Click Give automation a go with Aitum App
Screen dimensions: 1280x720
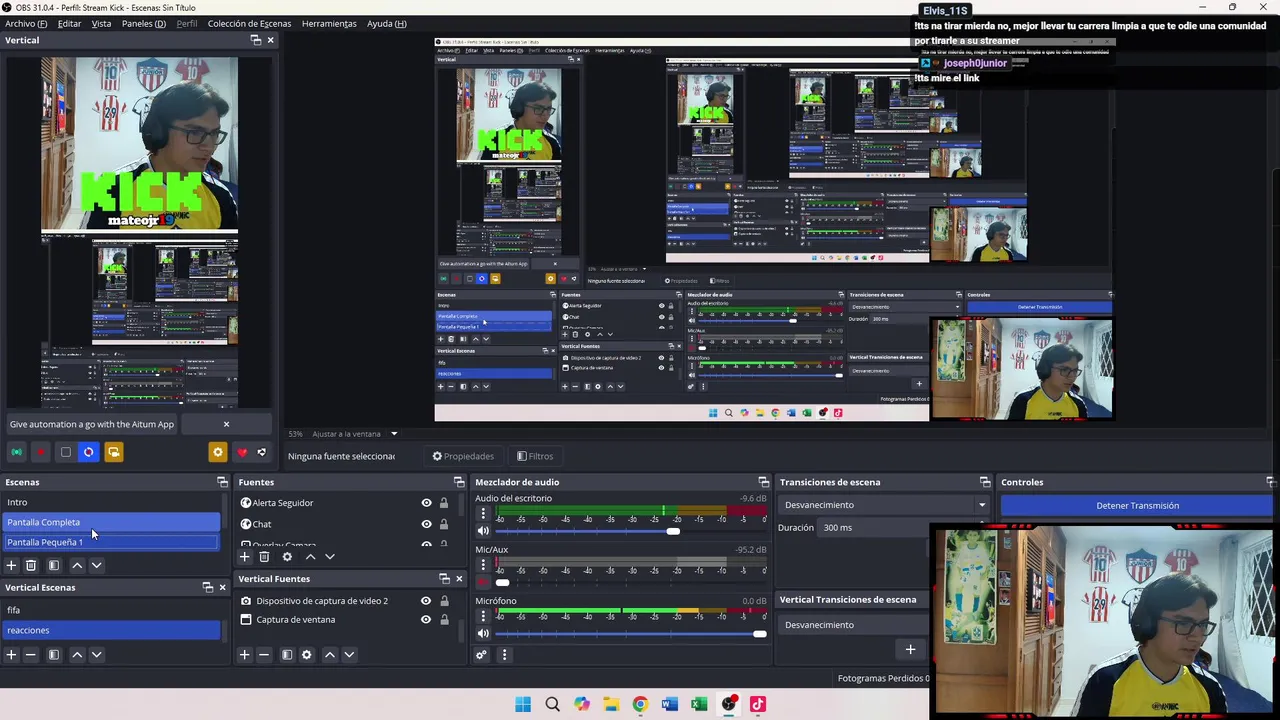click(x=92, y=424)
